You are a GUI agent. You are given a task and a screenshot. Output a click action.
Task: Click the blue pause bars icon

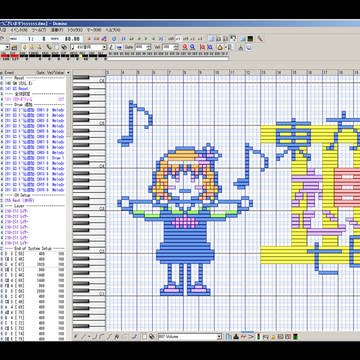124,38
